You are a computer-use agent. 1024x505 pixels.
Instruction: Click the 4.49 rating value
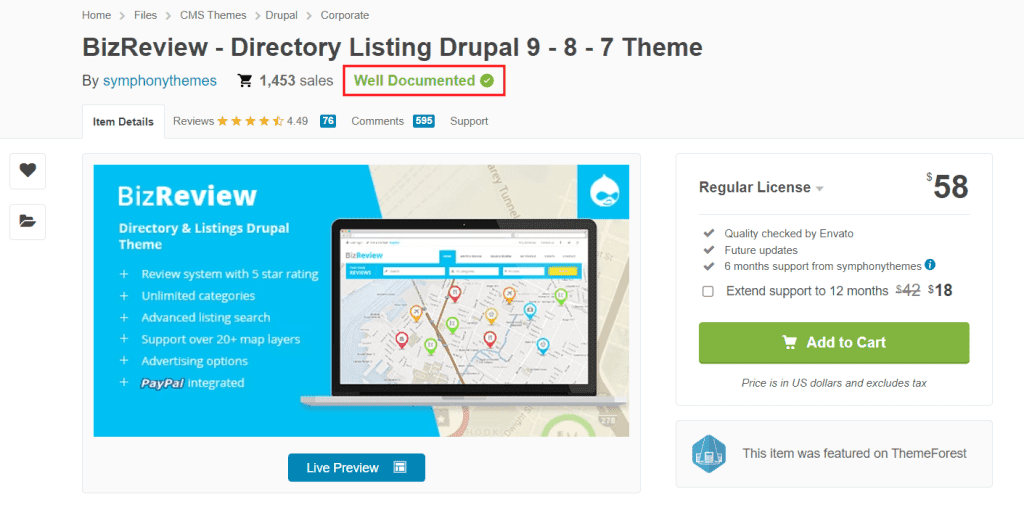297,121
